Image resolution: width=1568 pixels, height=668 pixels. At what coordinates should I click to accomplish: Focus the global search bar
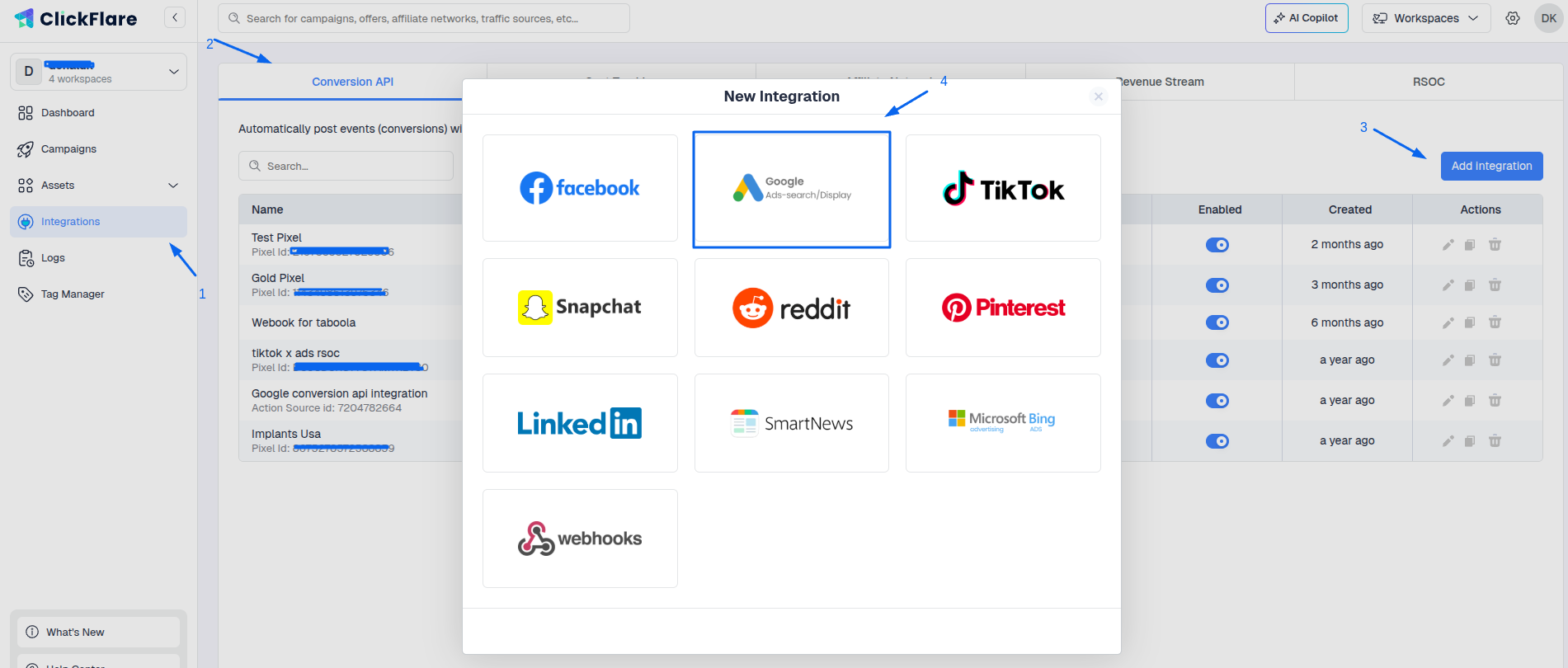(x=424, y=18)
